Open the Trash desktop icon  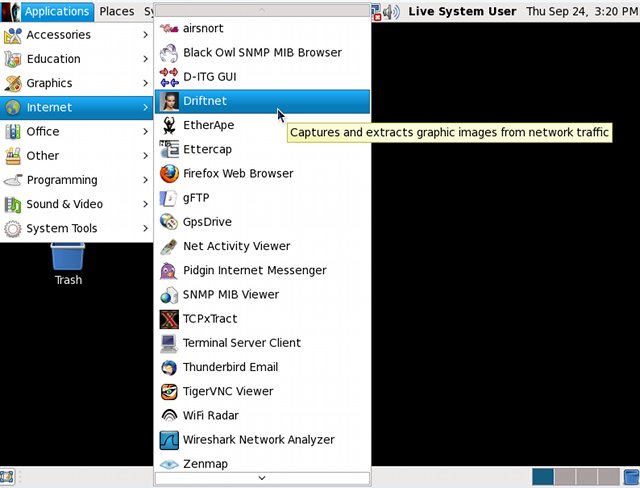(x=68, y=264)
